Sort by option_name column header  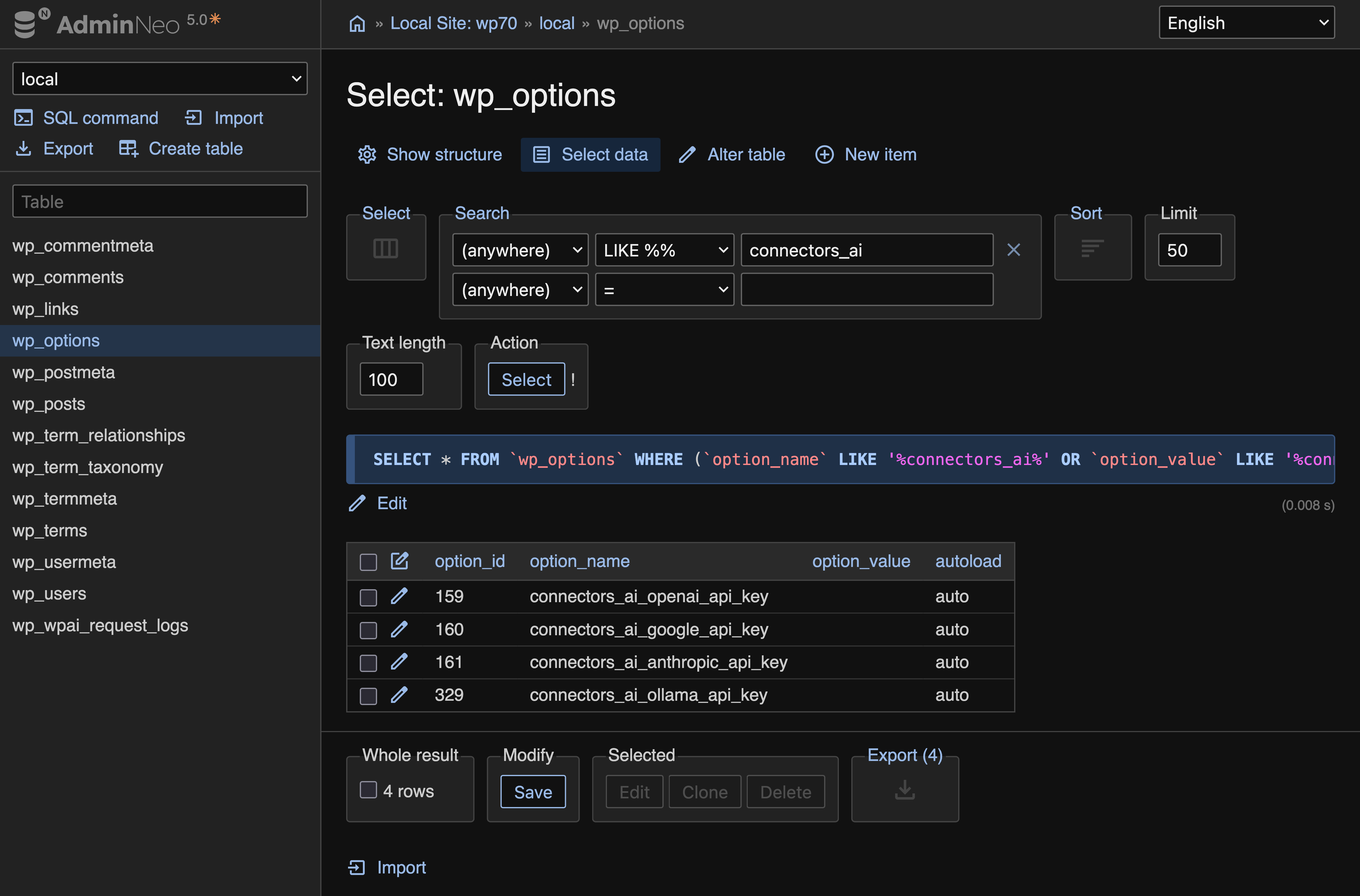coord(580,561)
